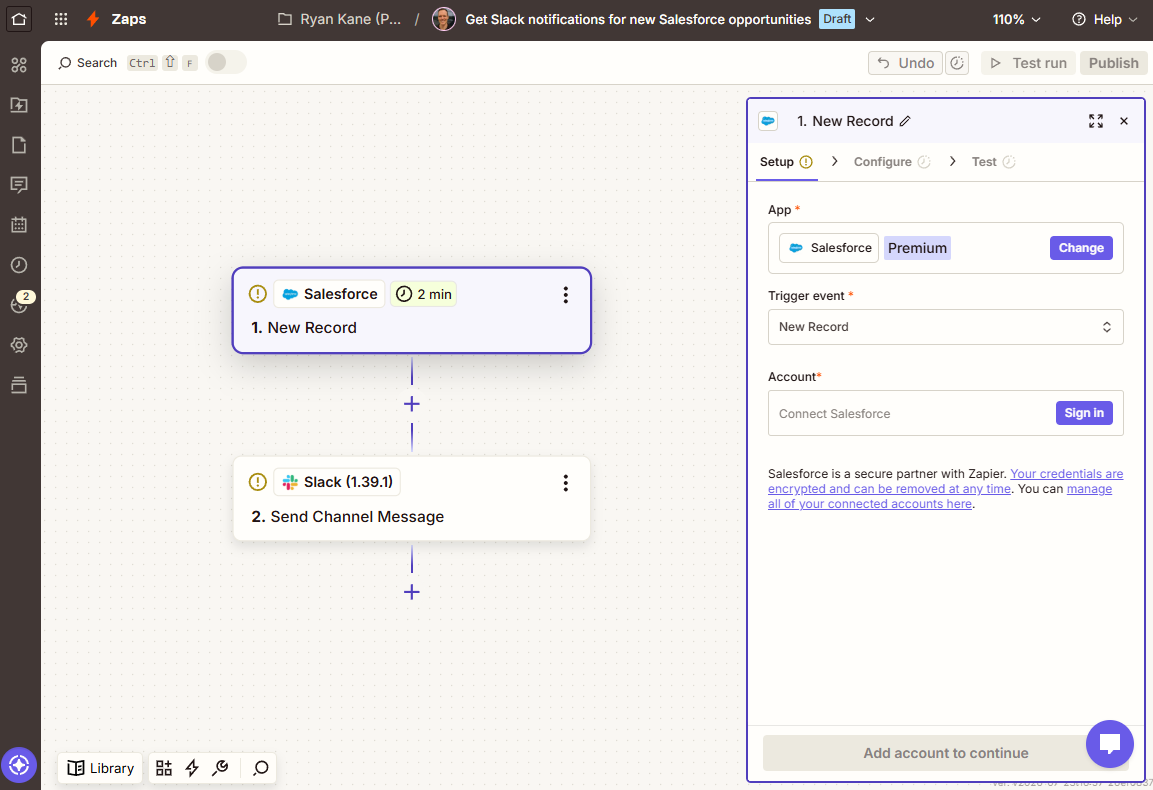1153x790 pixels.
Task: Open the version history clock icon
Action: [957, 63]
